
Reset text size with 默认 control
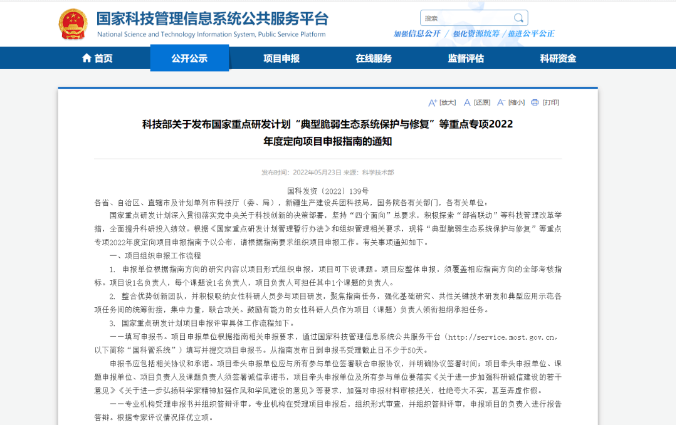coord(480,102)
